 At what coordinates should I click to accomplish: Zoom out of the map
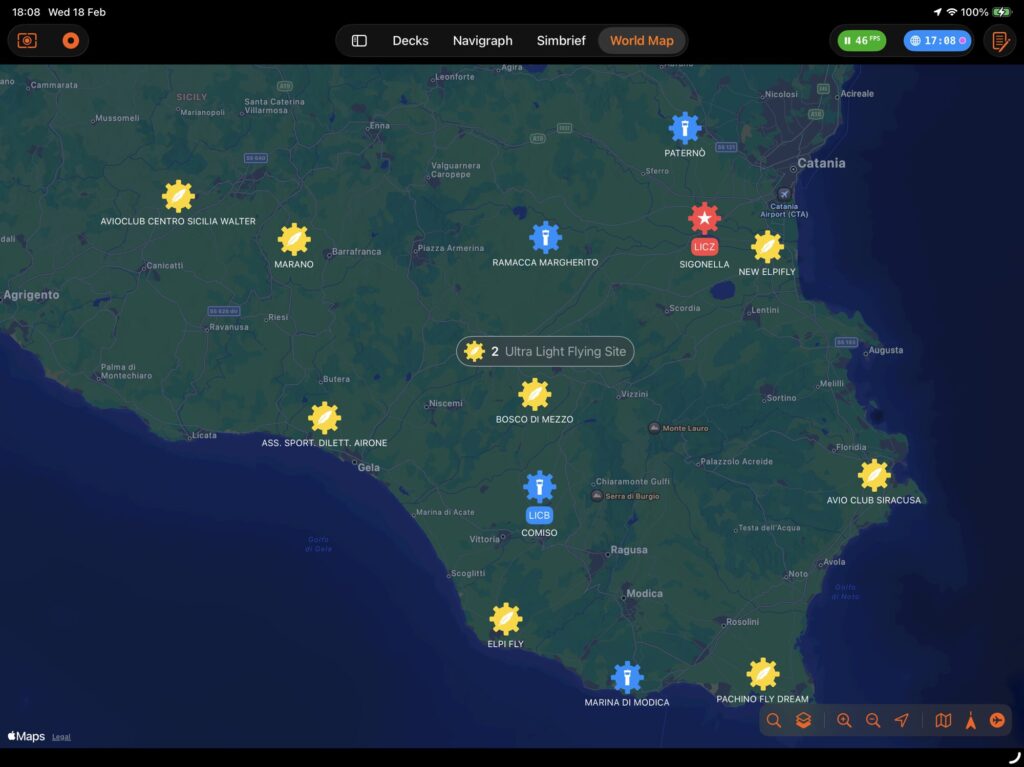click(x=873, y=721)
